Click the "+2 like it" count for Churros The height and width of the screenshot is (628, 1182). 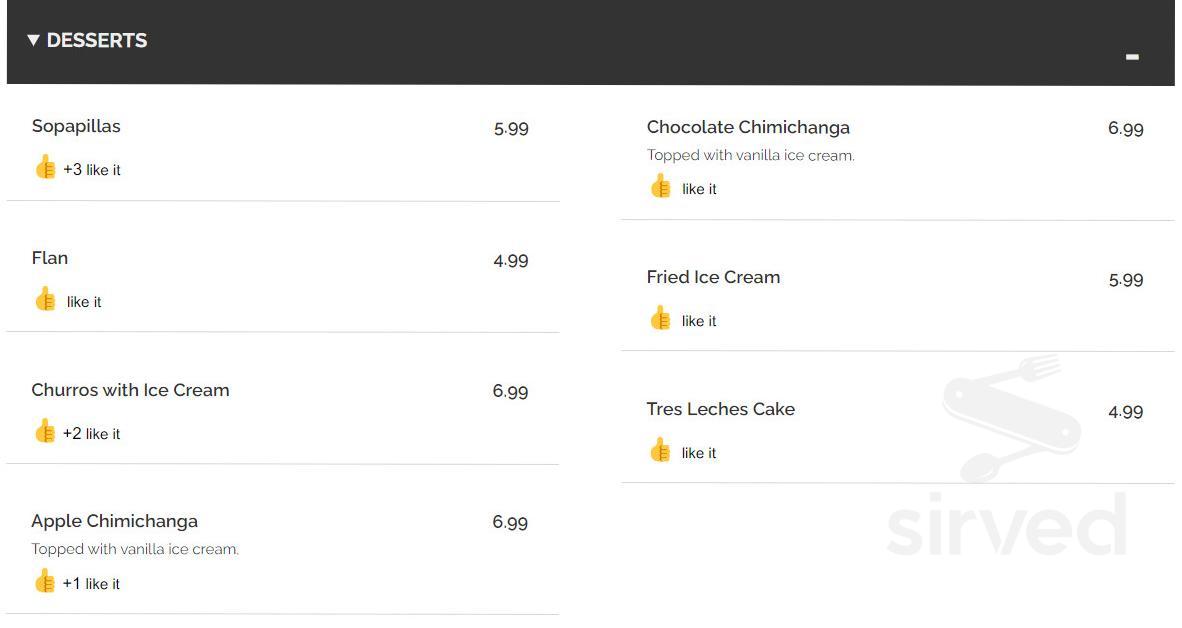pyautogui.click(x=92, y=434)
